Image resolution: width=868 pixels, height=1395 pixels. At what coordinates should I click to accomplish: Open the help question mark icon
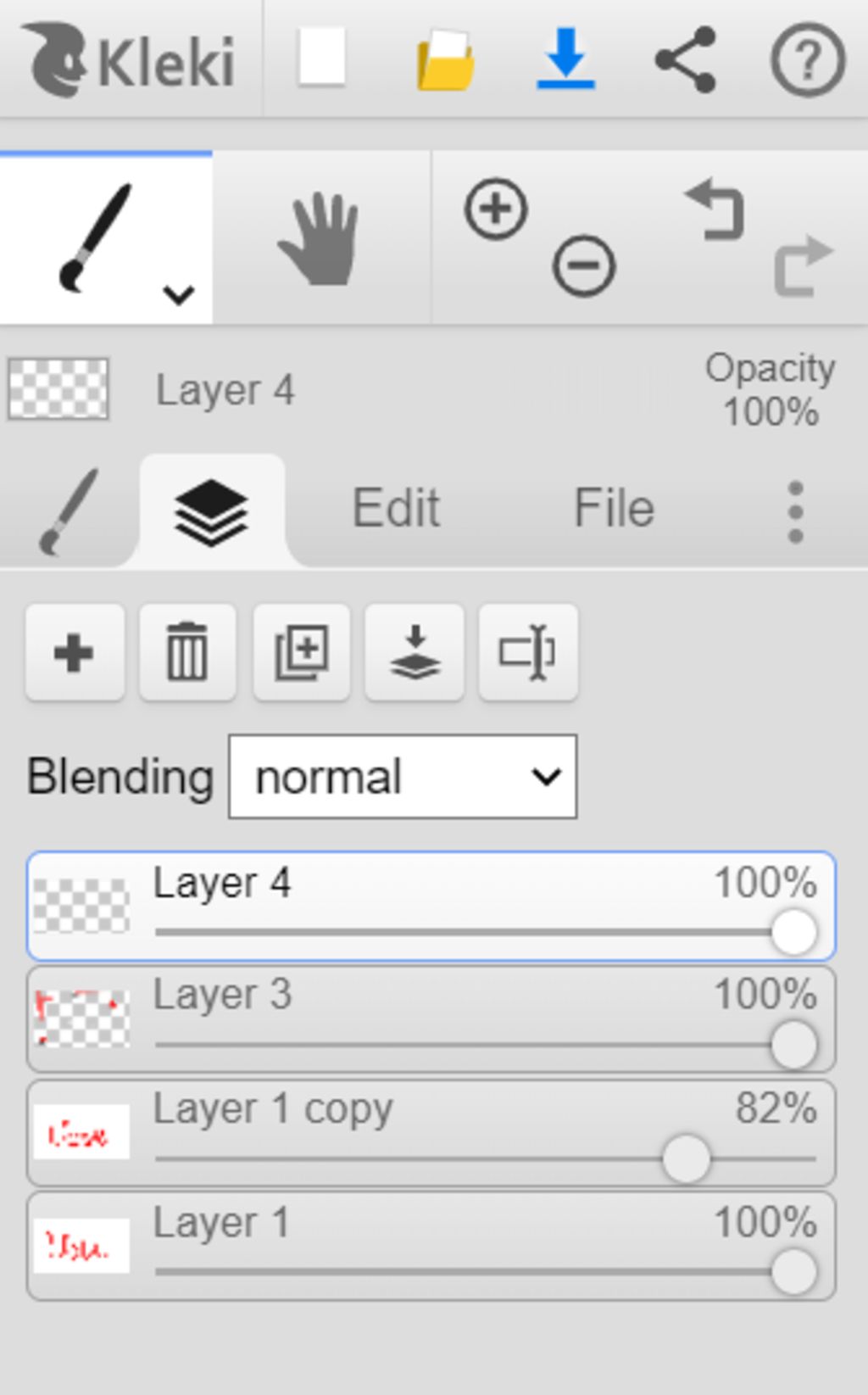point(807,60)
